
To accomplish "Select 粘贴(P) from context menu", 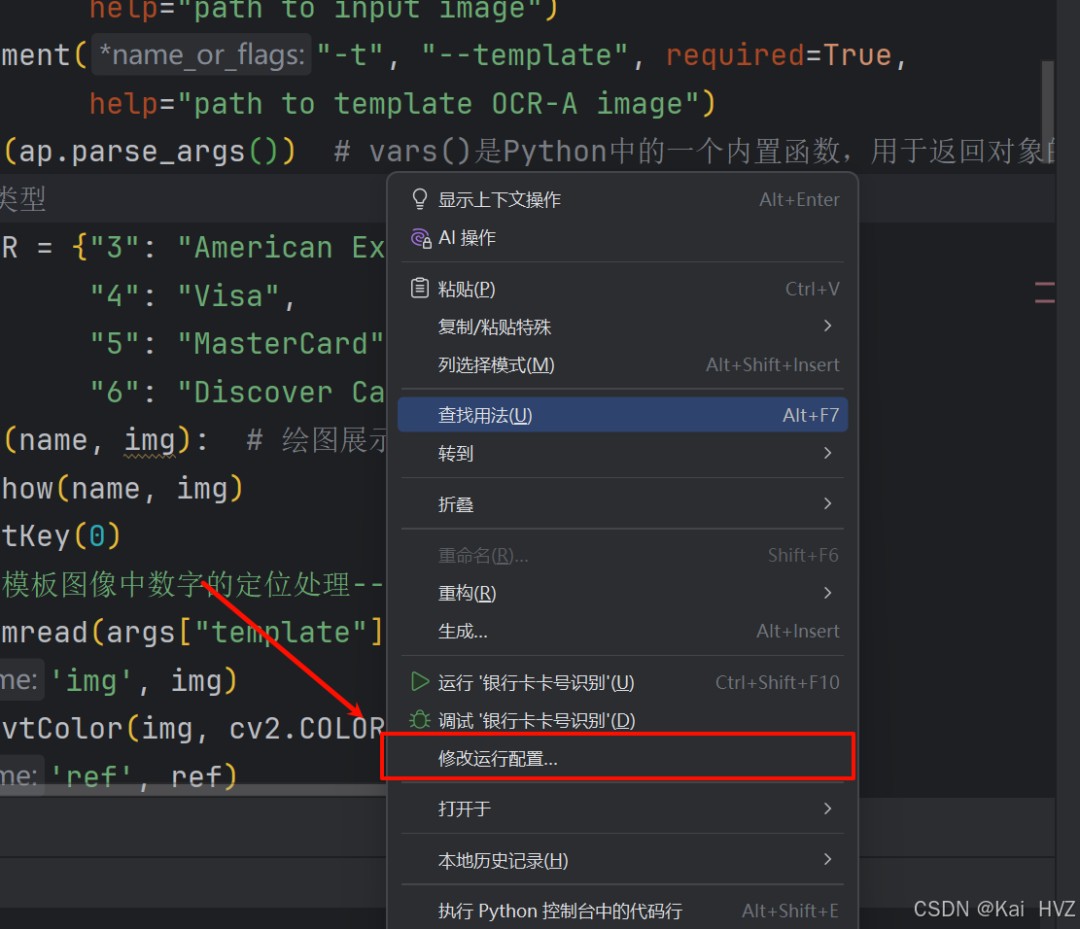I will point(623,289).
